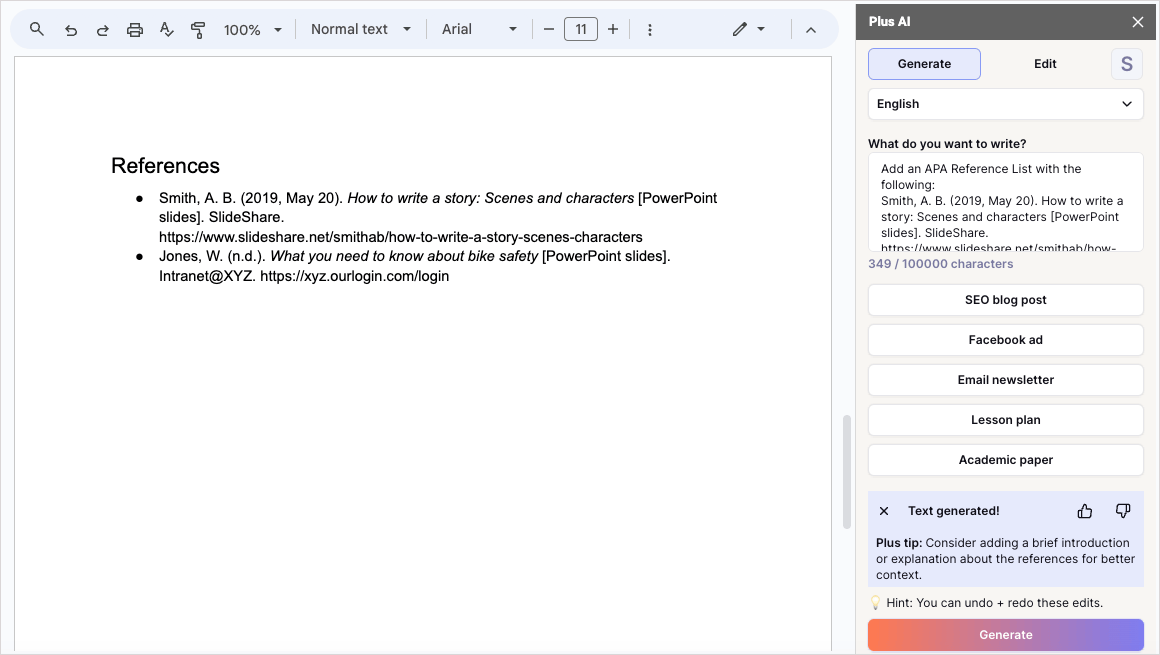Give the generated text a thumbs up
The height and width of the screenshot is (655, 1160).
1084,510
